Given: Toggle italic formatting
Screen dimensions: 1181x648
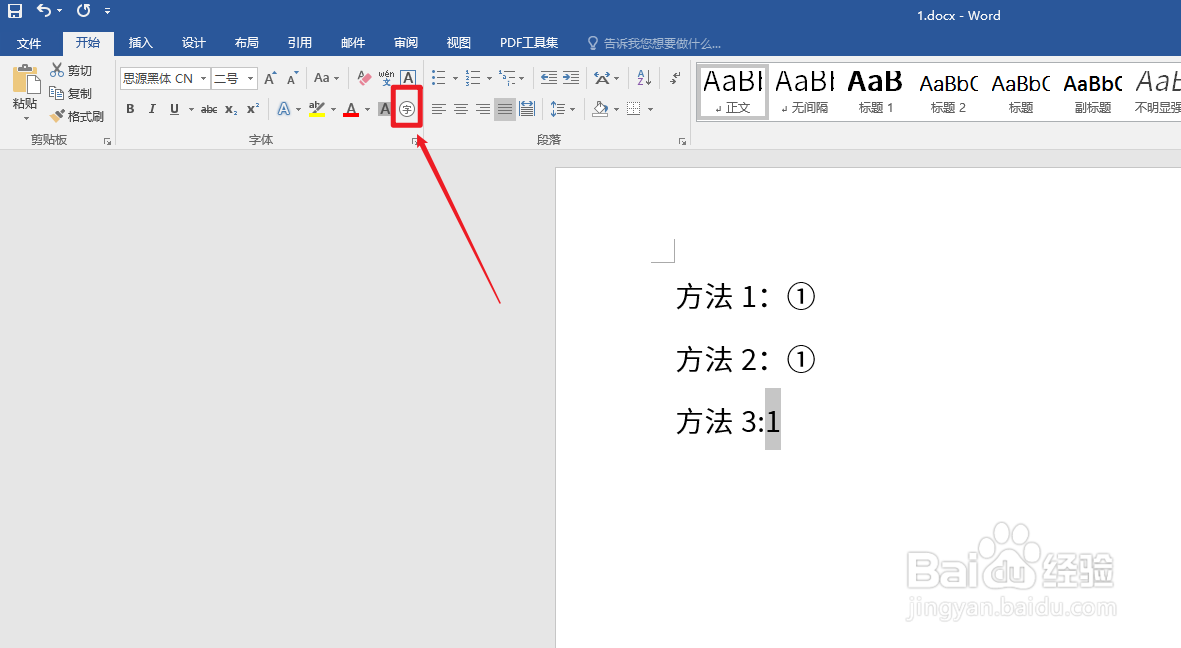Looking at the screenshot, I should pyautogui.click(x=152, y=109).
